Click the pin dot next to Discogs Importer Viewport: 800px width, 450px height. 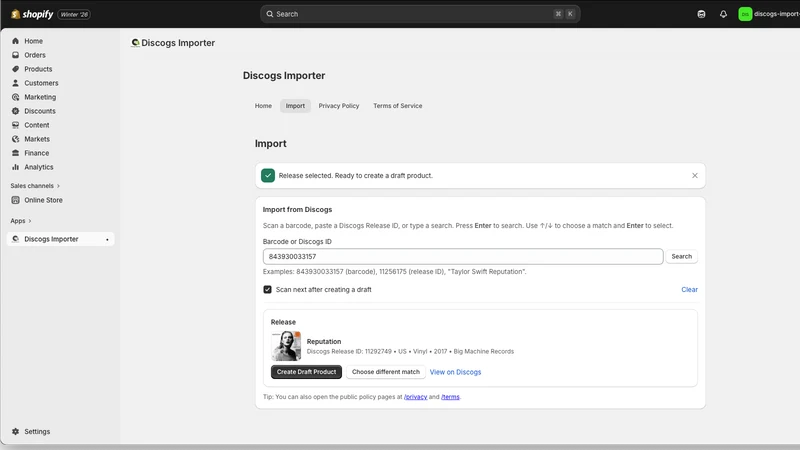107,239
